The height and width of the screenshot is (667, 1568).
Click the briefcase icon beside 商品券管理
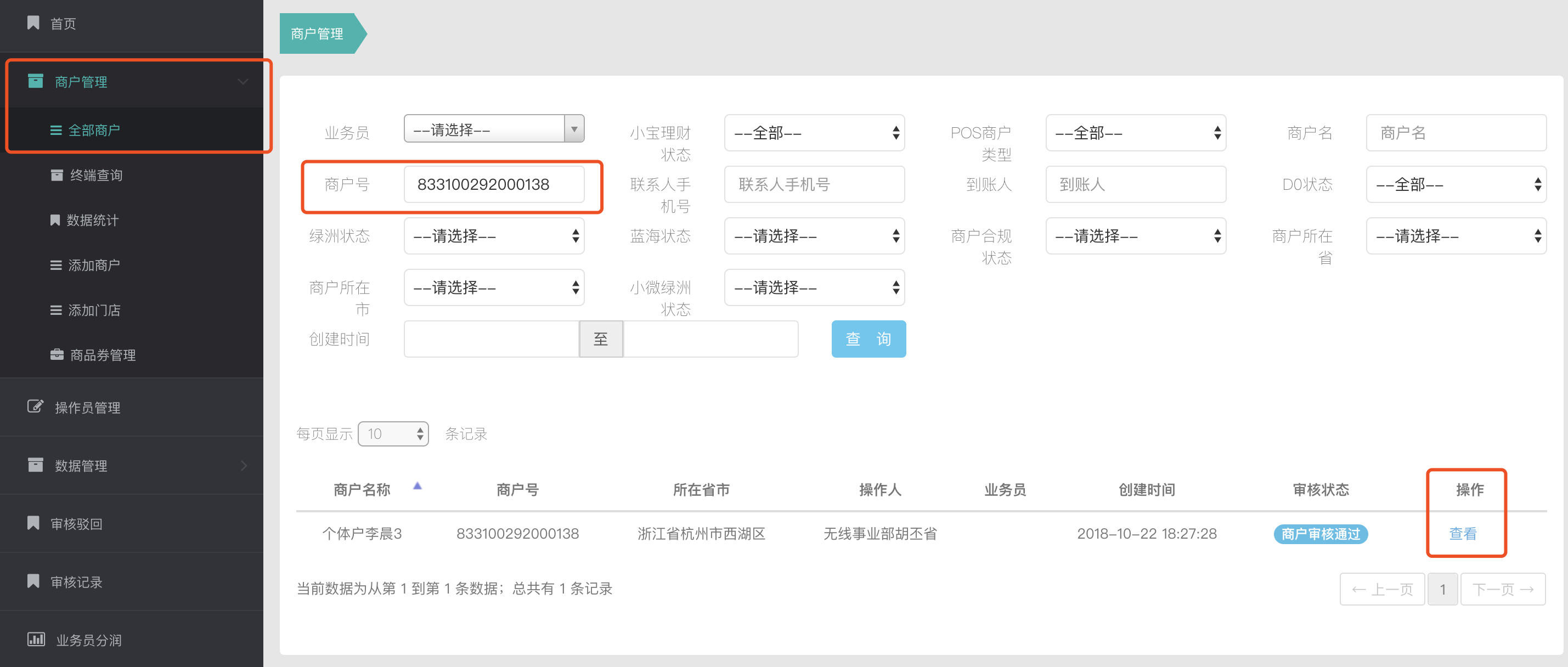pos(57,355)
